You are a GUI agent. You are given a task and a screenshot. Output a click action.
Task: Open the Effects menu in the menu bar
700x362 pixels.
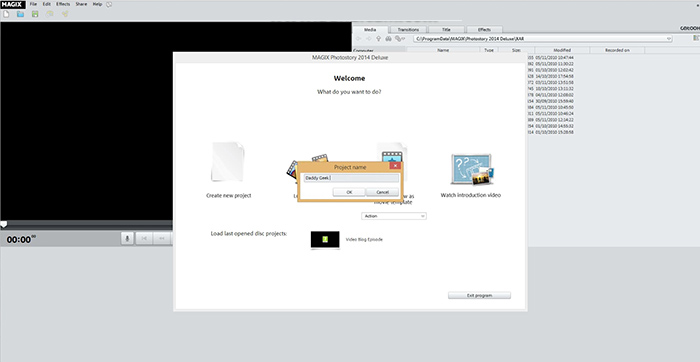[63, 4]
